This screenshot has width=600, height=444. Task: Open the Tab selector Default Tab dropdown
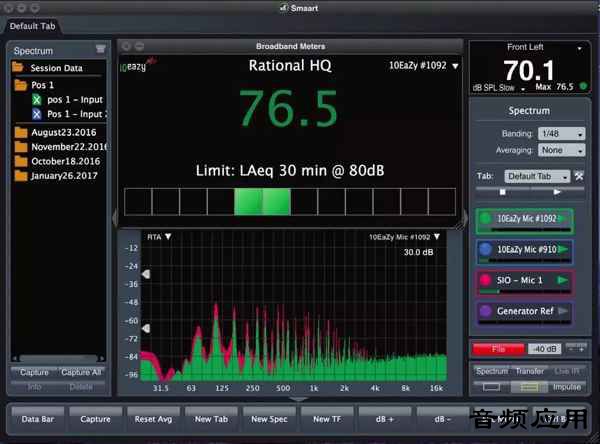tap(537, 176)
